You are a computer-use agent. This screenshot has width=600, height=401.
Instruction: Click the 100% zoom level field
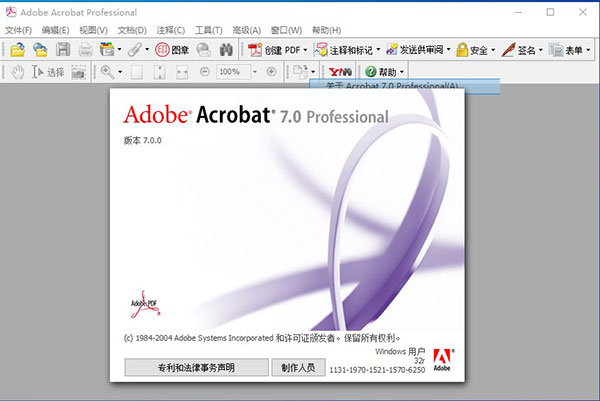click(x=233, y=72)
